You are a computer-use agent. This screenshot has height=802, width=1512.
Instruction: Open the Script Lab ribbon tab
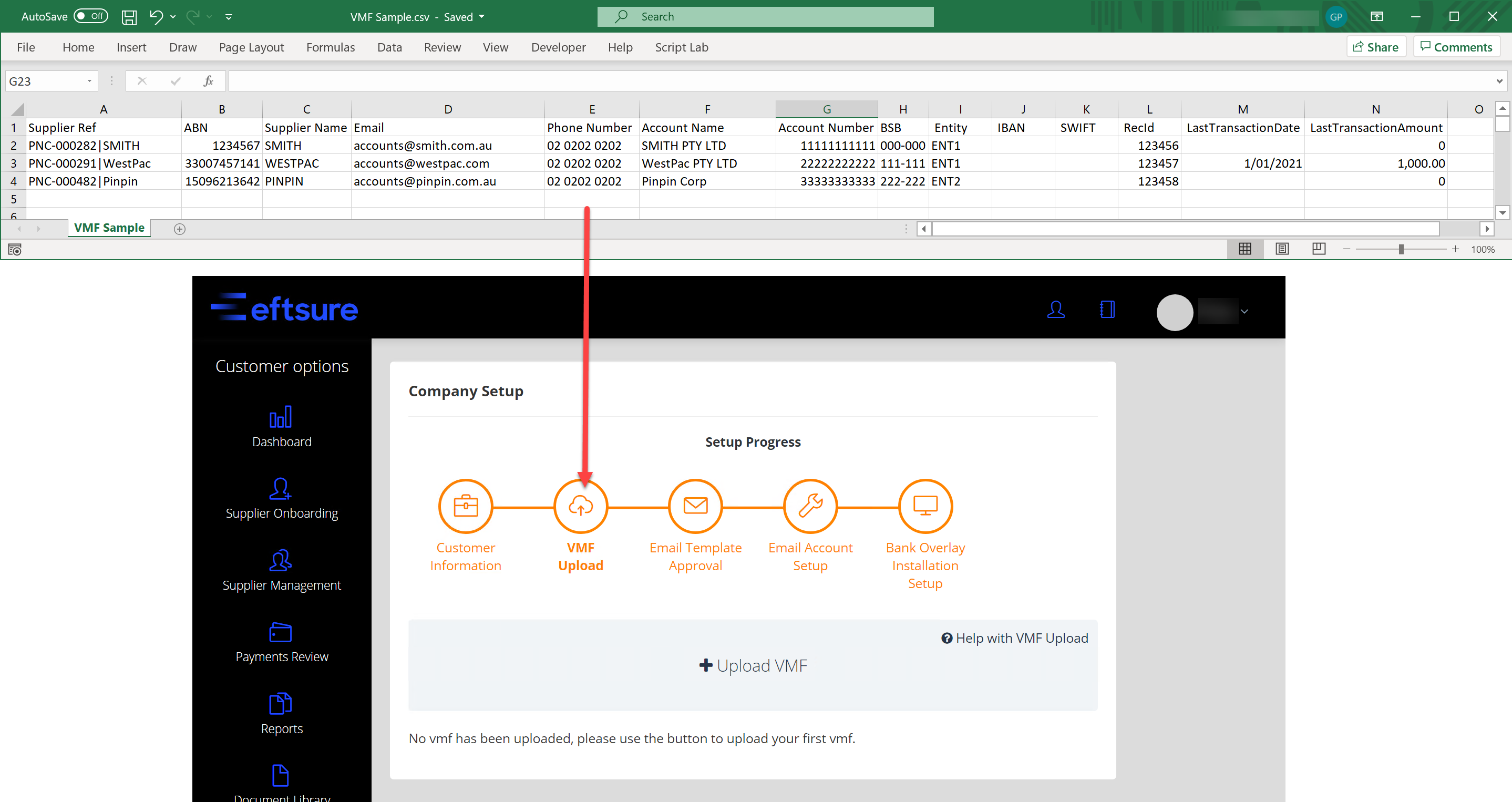(681, 47)
